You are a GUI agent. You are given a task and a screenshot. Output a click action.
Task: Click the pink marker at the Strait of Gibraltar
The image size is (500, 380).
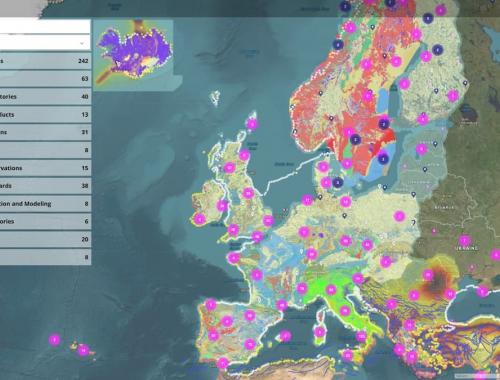[x=223, y=363]
